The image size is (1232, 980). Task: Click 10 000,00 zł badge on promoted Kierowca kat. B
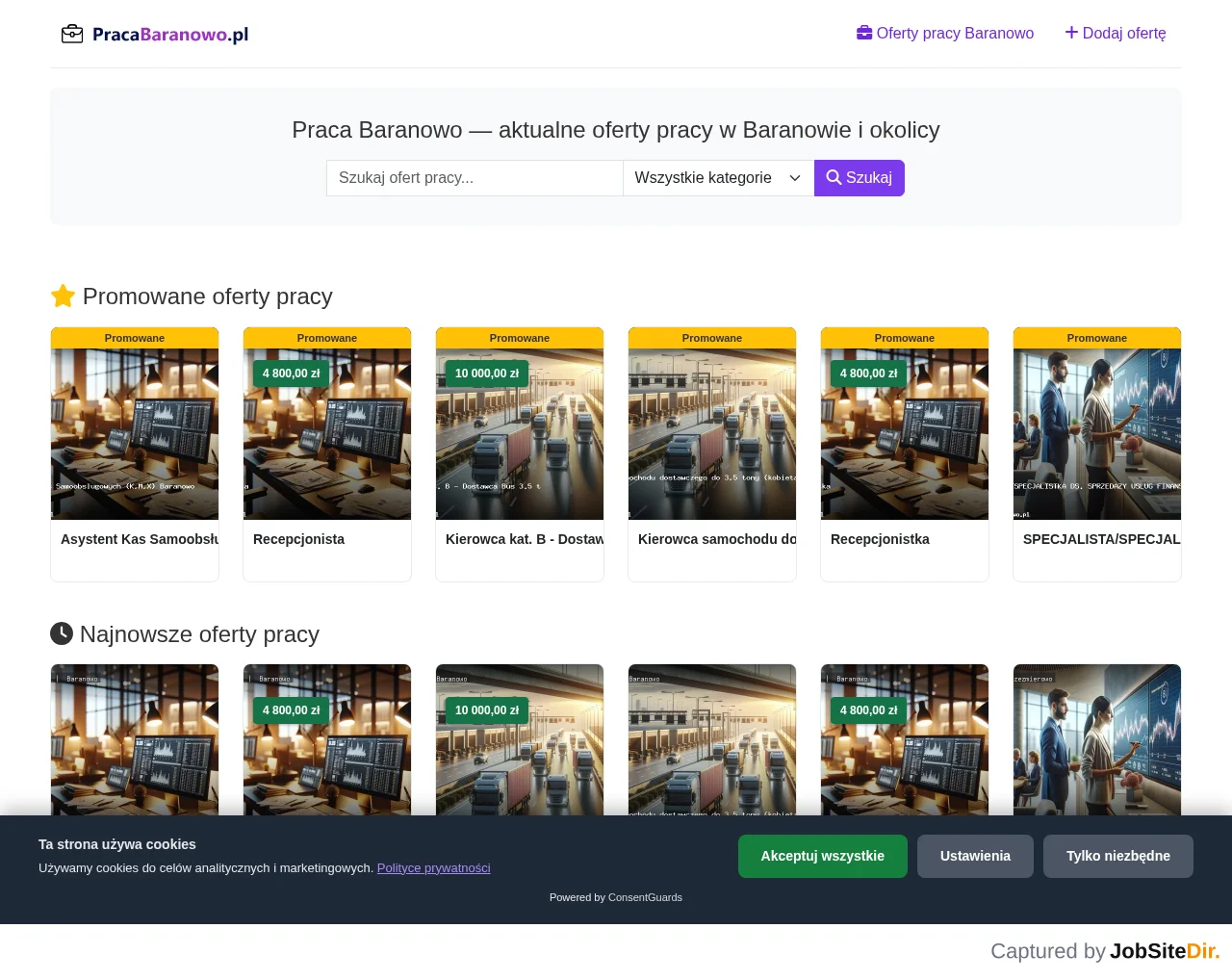[487, 374]
